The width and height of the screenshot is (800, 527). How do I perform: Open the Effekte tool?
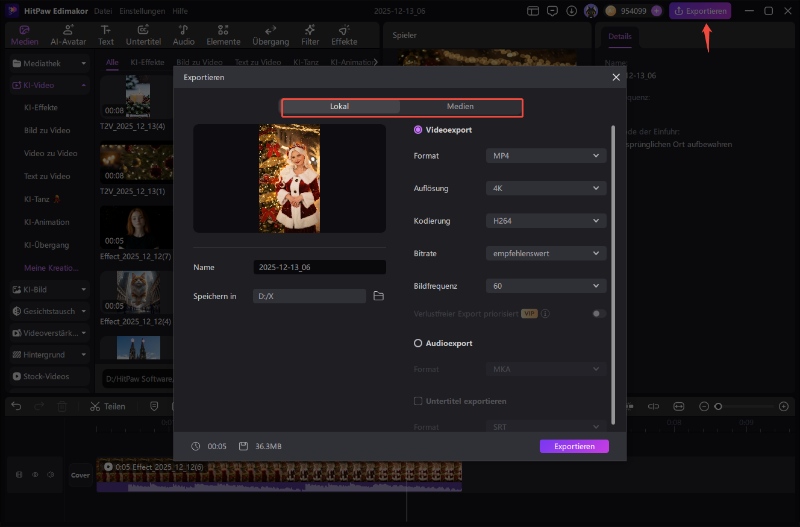[x=344, y=35]
